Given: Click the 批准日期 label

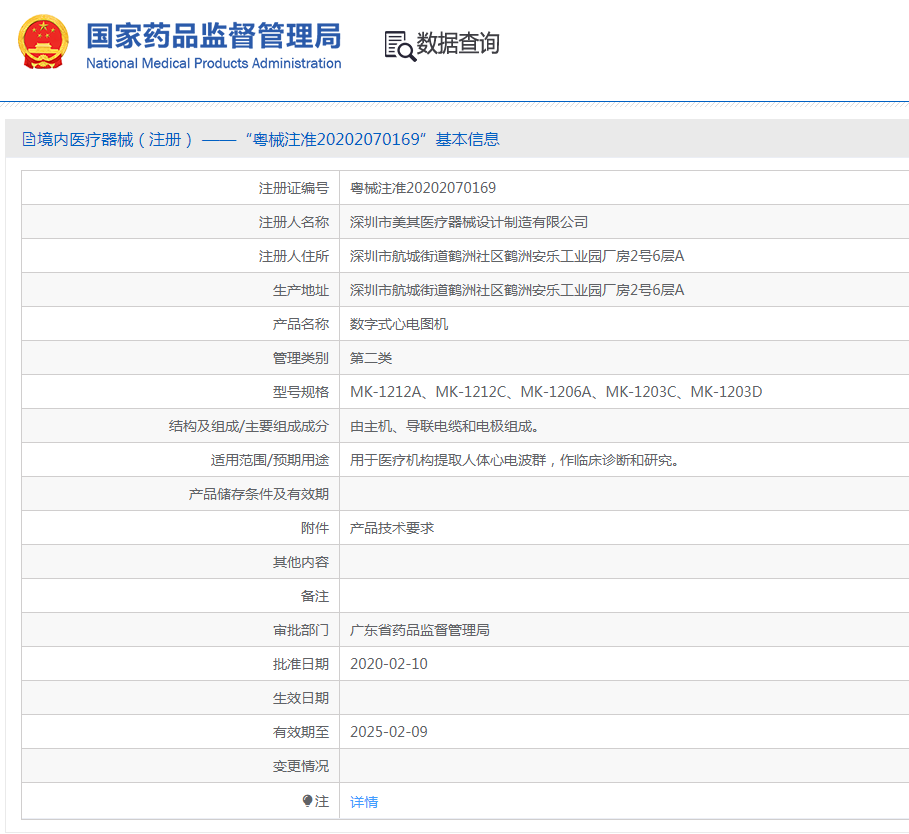Looking at the screenshot, I should coord(300,664).
